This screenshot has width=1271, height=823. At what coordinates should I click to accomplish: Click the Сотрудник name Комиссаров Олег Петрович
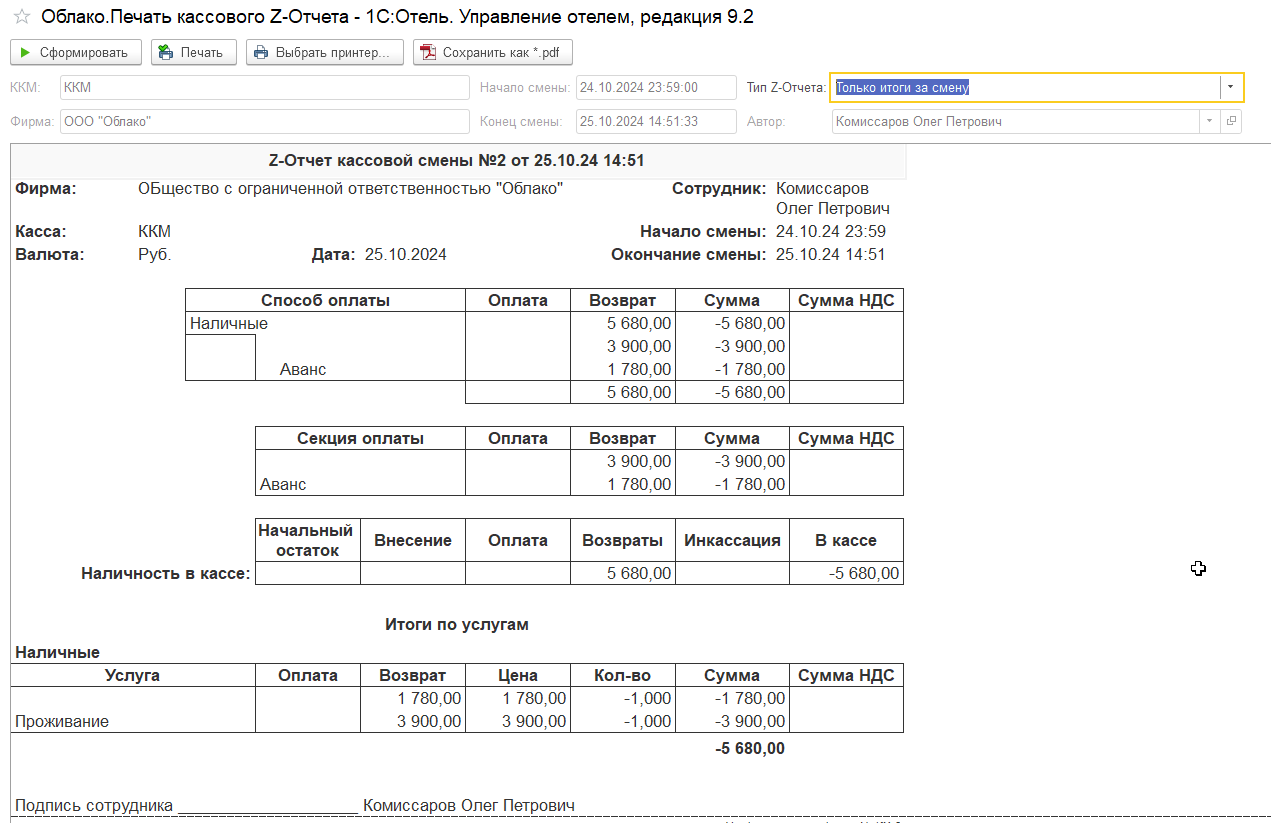(x=833, y=198)
